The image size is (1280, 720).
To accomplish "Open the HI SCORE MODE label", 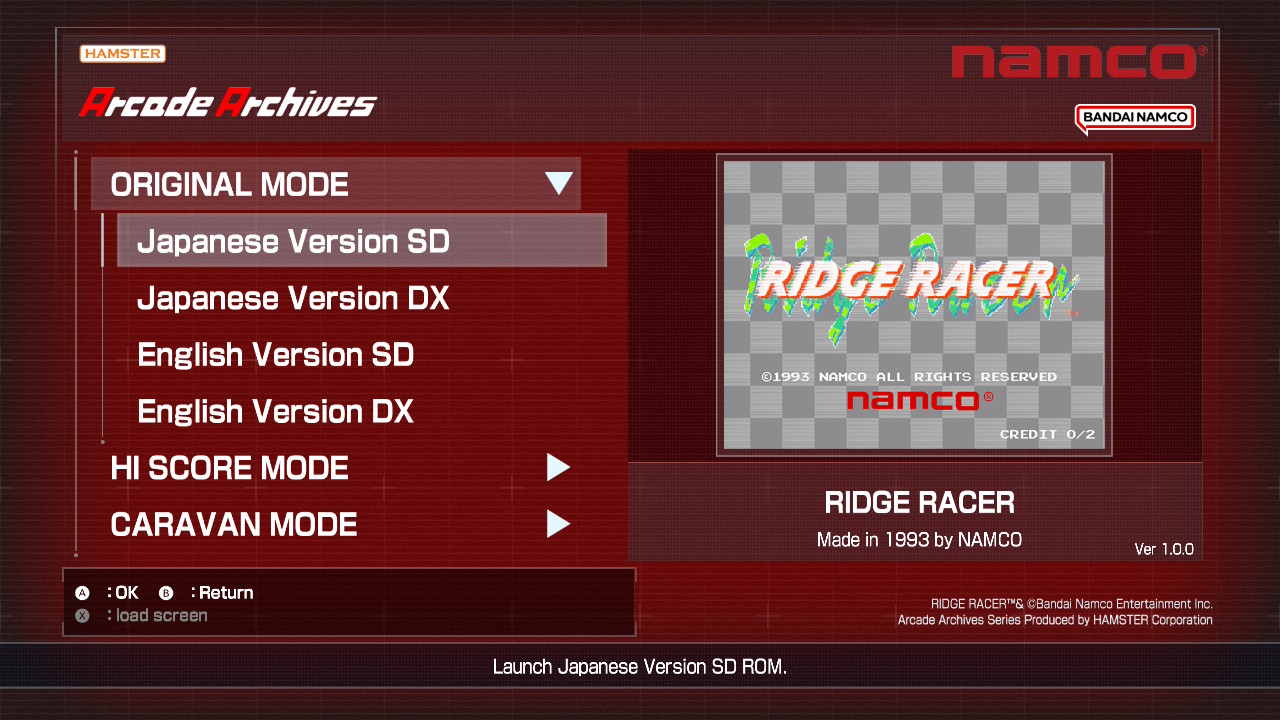I will pos(230,468).
